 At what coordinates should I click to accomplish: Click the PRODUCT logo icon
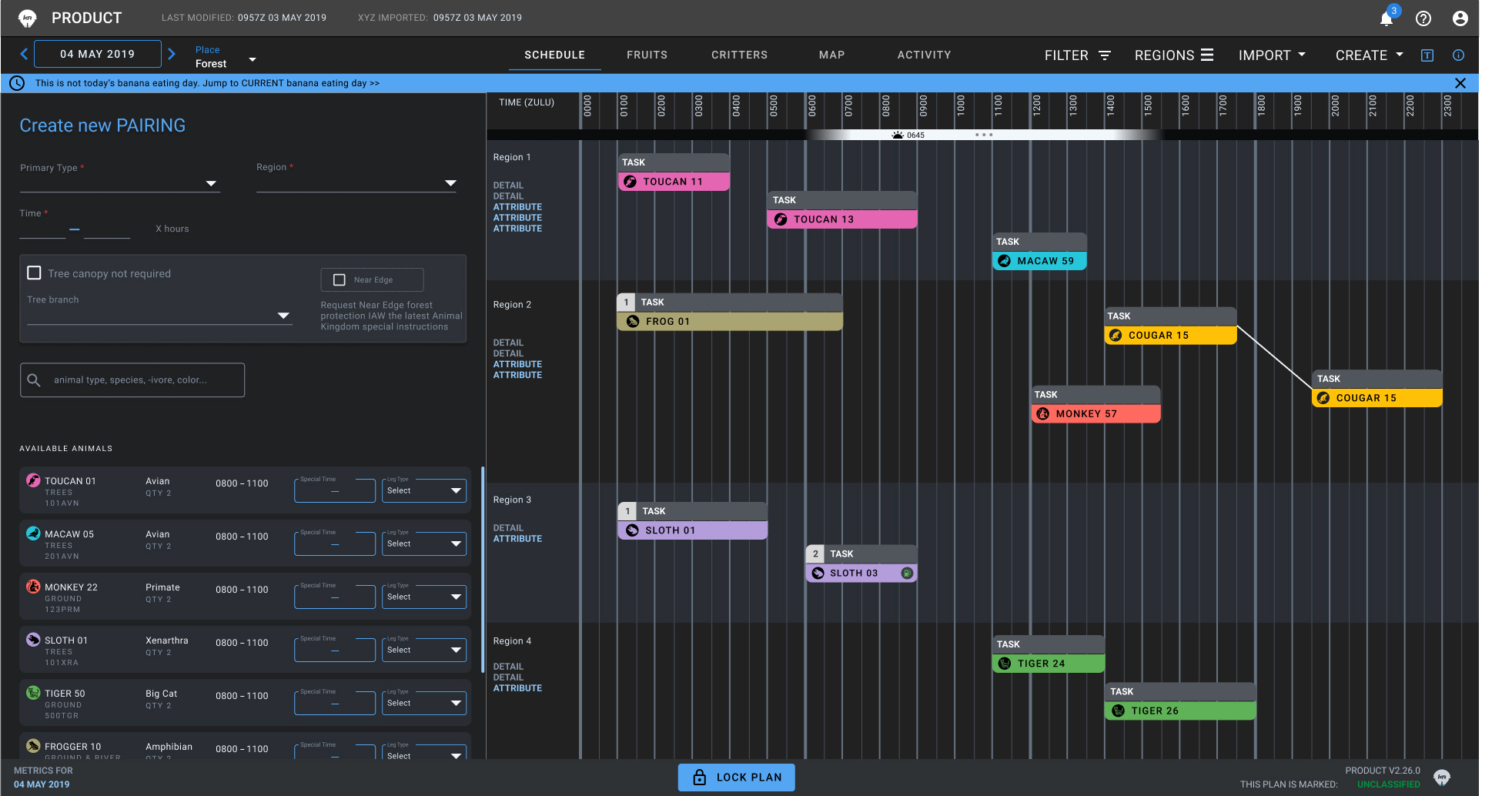point(28,18)
